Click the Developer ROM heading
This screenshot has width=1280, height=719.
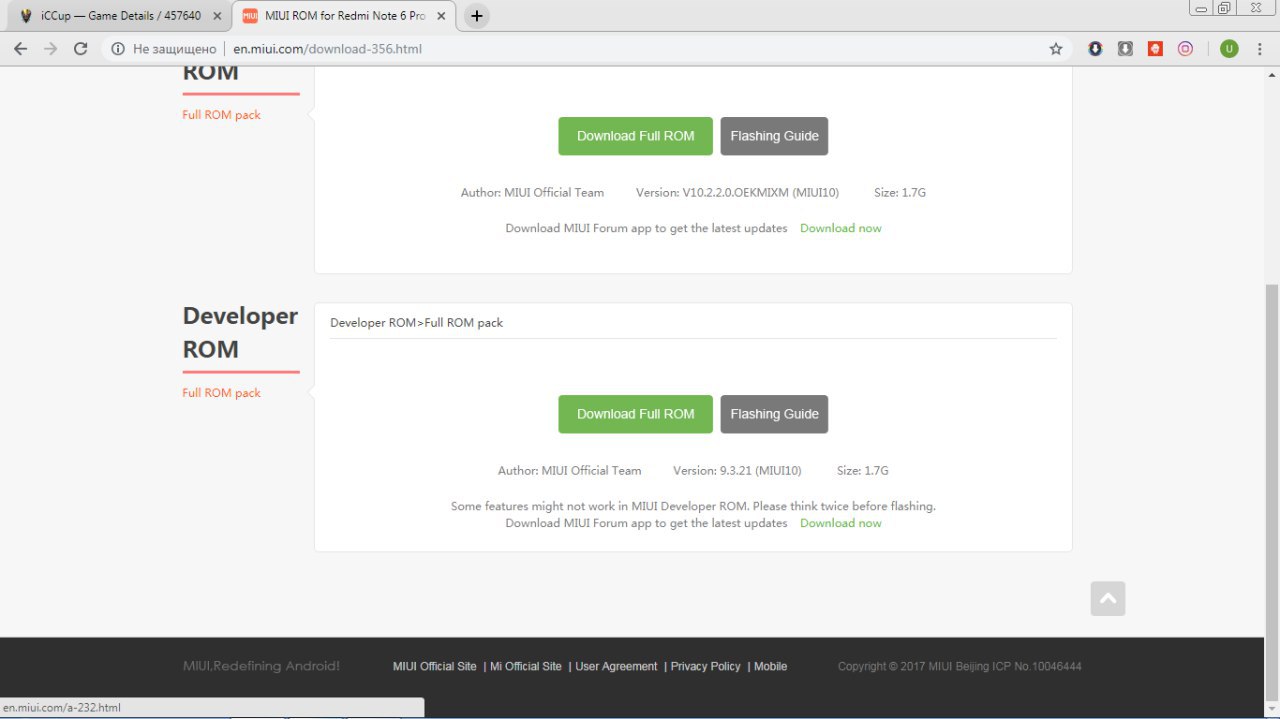[x=240, y=333]
